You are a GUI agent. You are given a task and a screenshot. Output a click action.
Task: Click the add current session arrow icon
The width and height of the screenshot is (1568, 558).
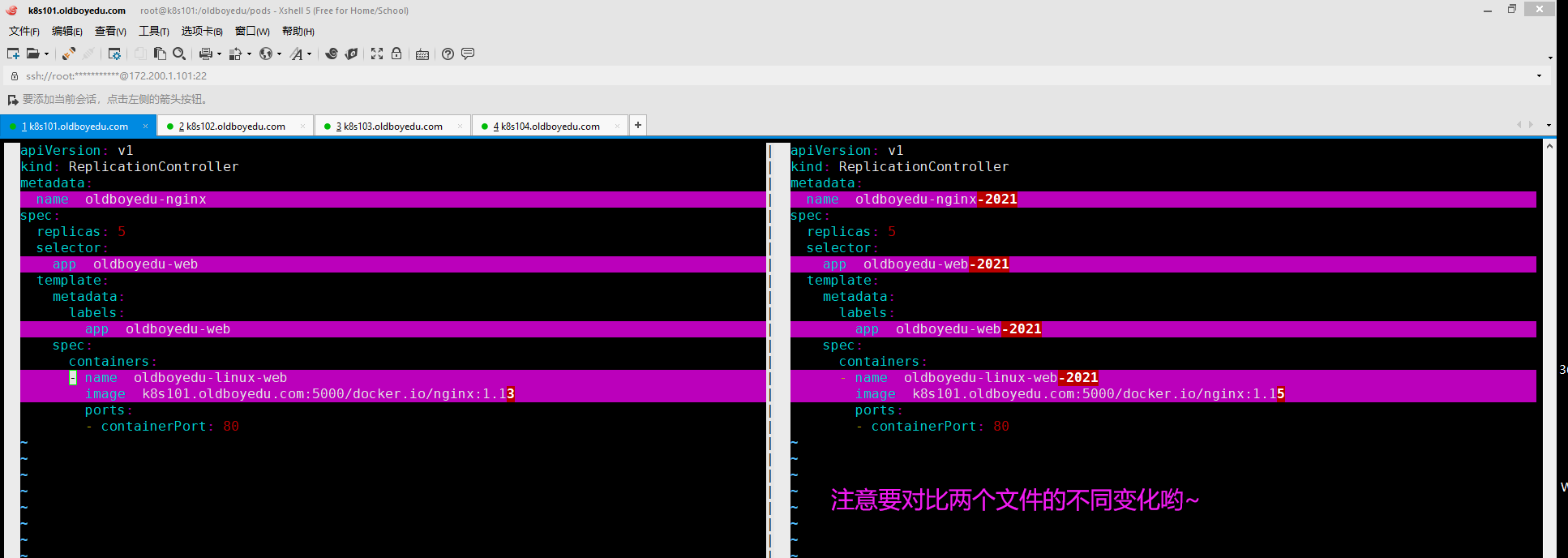[13, 100]
